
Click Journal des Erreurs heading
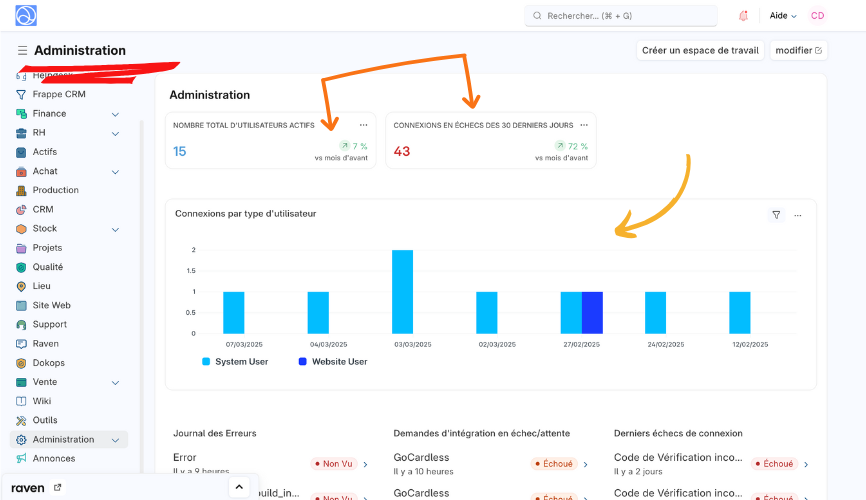pos(215,433)
